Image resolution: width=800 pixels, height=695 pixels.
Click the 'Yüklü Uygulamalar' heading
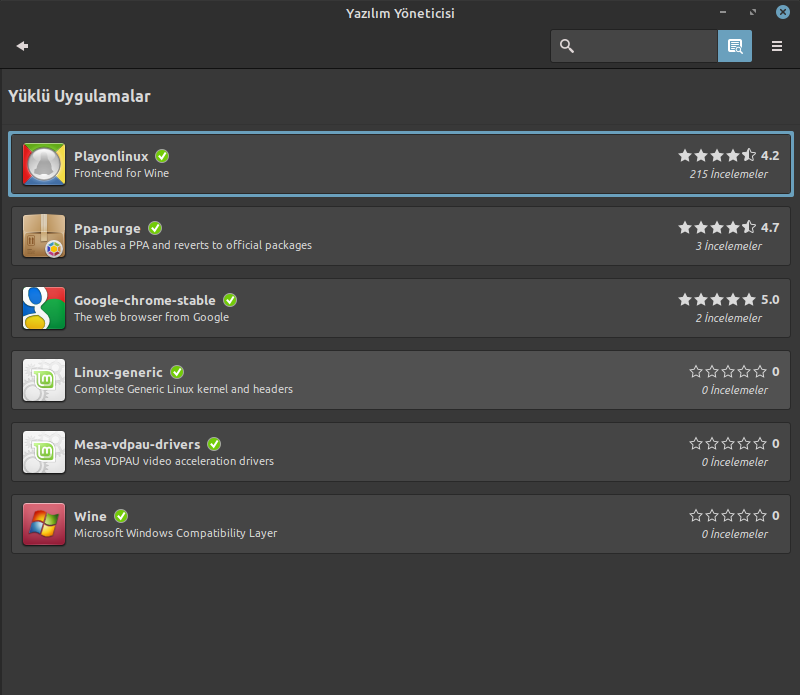tap(80, 96)
